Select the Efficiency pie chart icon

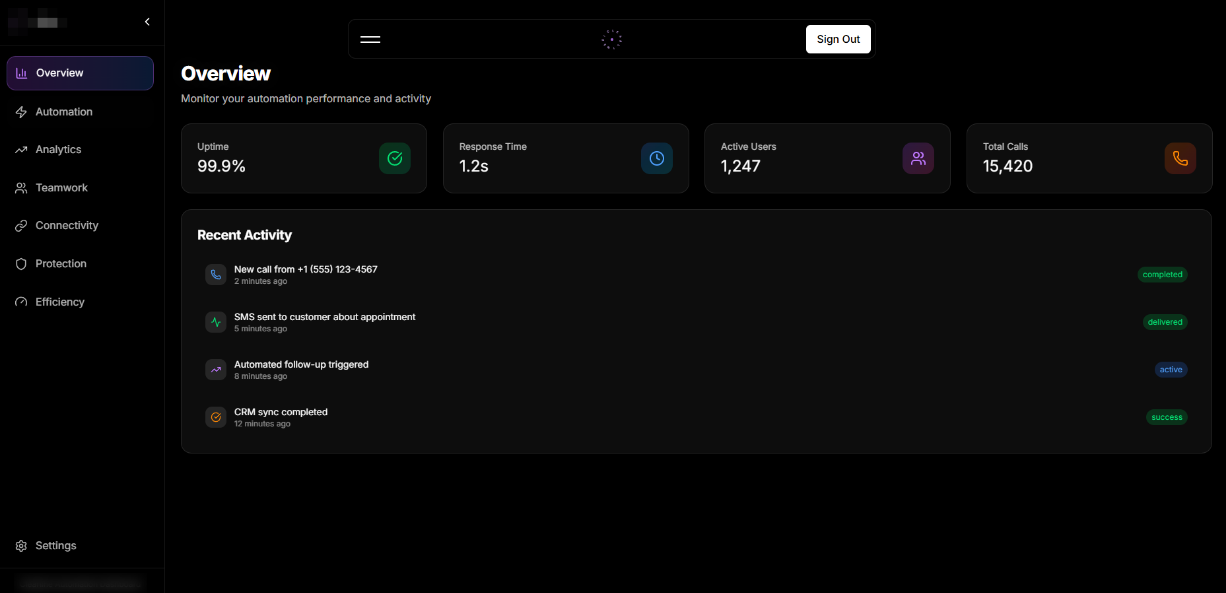pos(21,301)
